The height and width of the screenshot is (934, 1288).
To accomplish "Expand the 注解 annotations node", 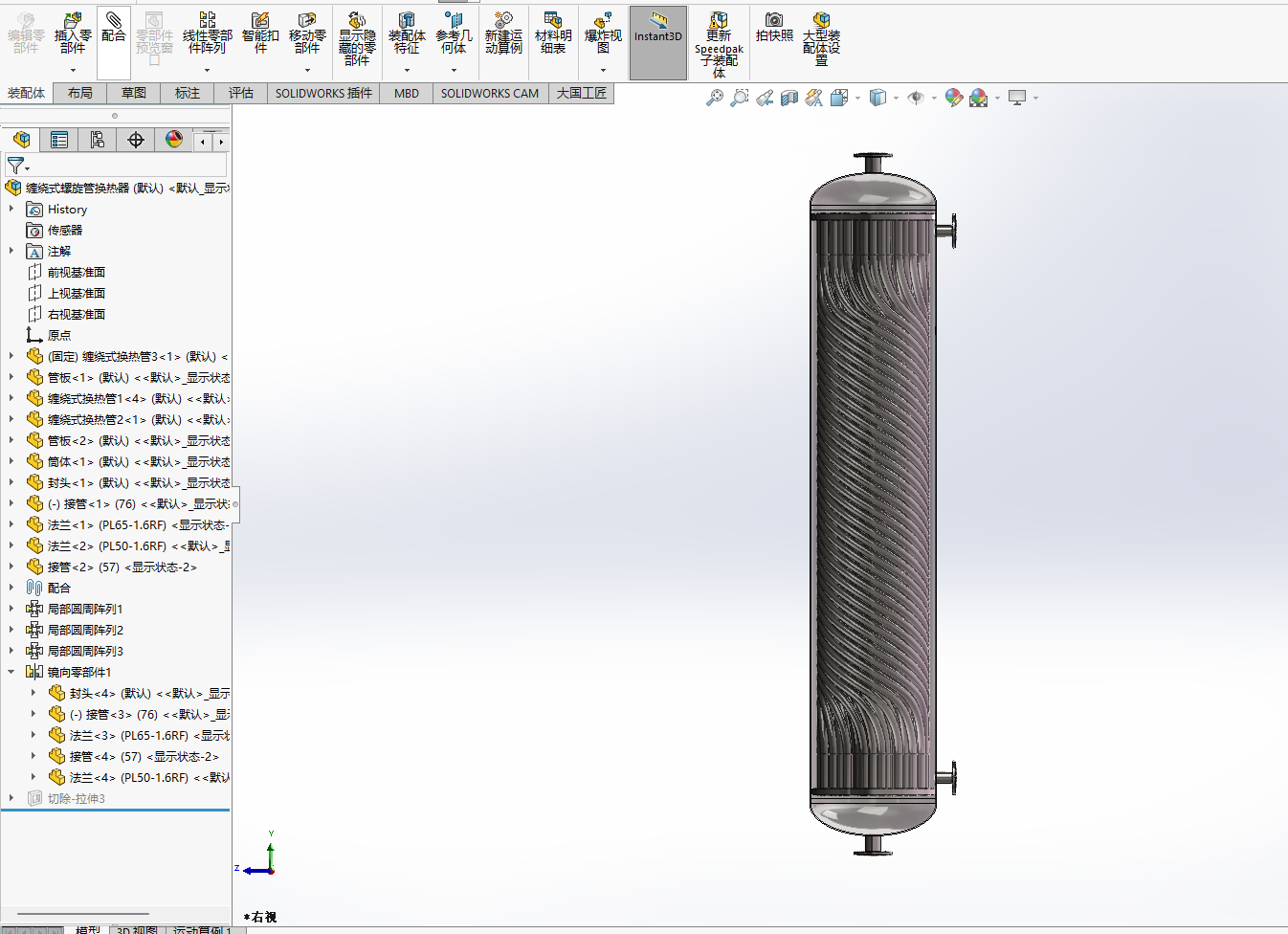I will 11,251.
